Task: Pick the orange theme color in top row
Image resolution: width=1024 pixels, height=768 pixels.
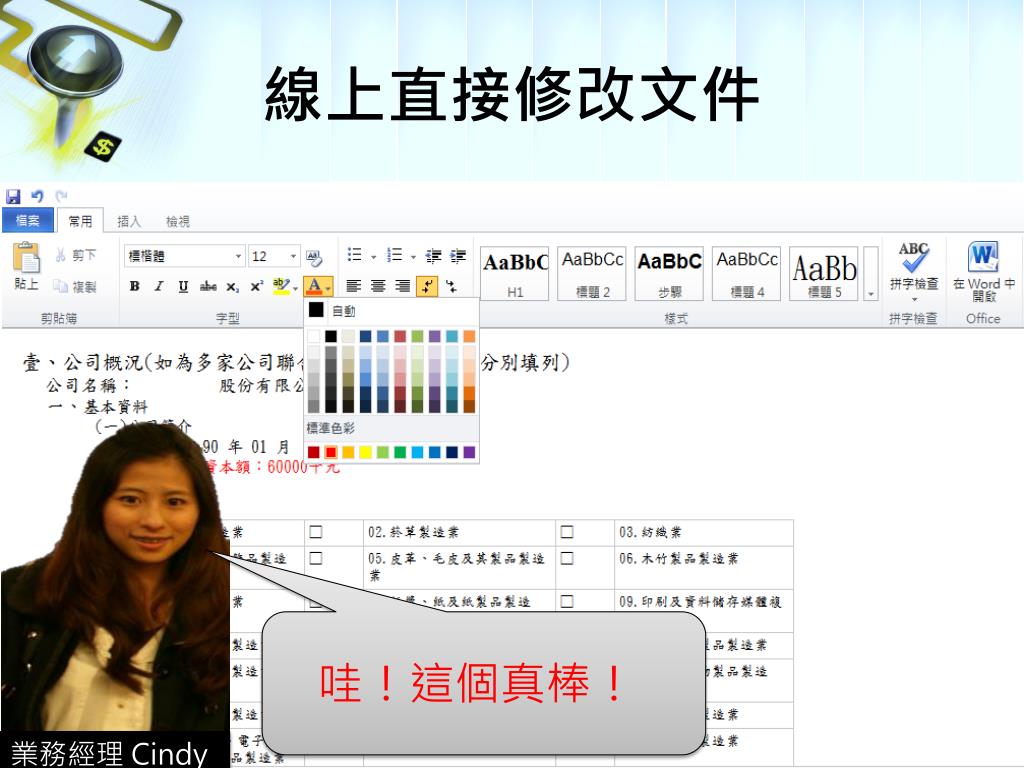Action: click(469, 336)
